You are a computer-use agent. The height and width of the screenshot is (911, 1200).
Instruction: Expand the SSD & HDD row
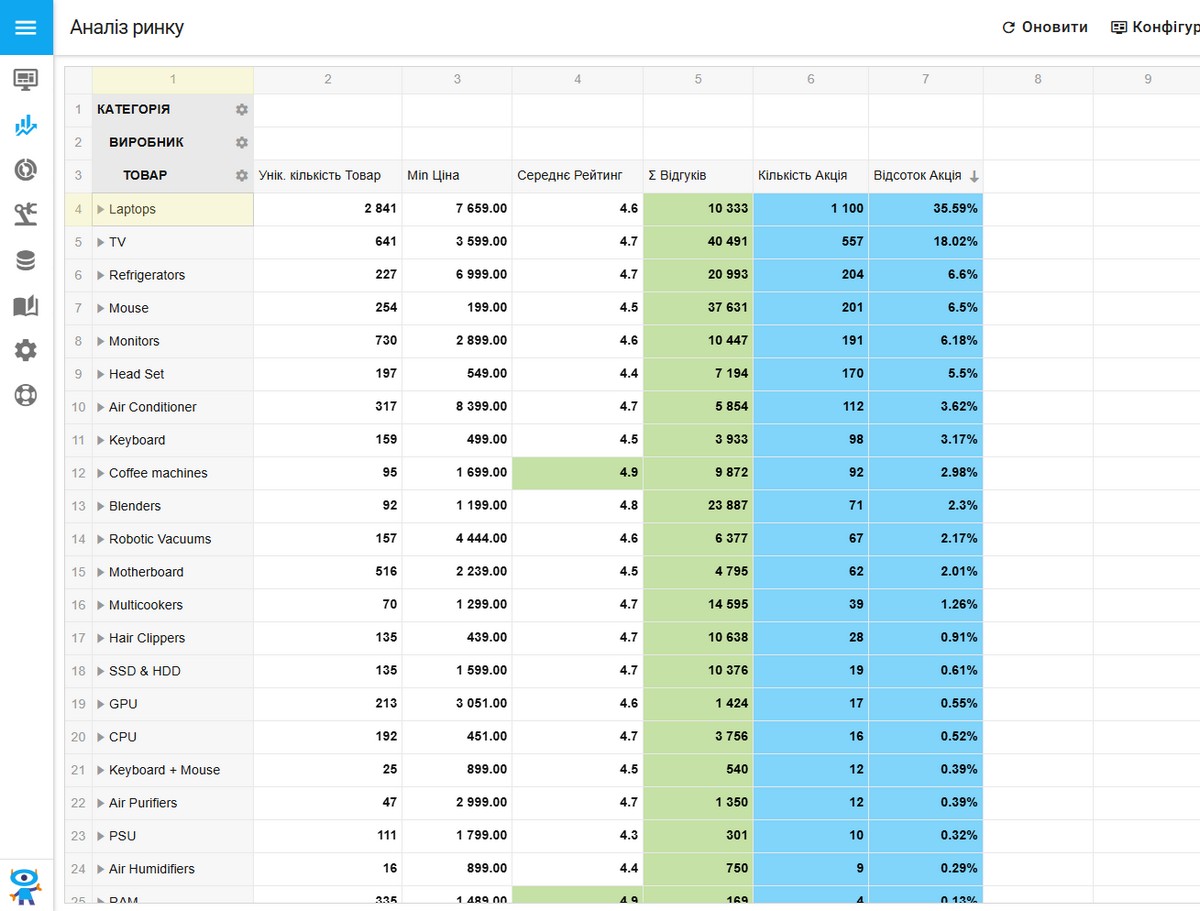101,671
